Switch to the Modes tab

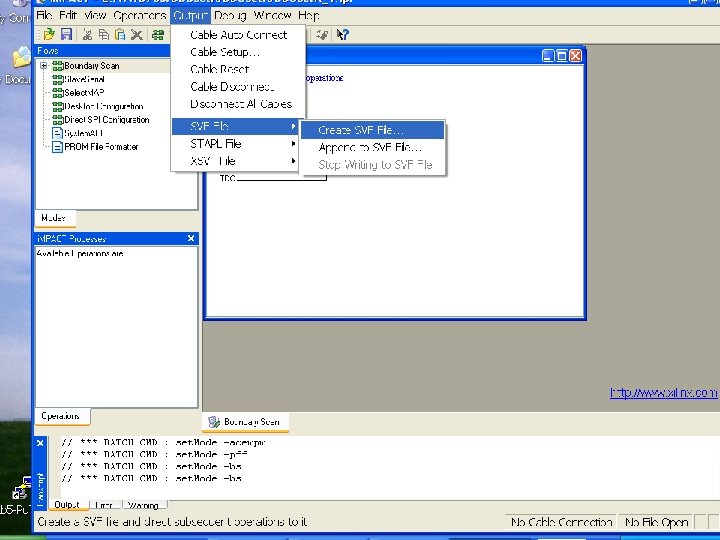click(x=54, y=218)
